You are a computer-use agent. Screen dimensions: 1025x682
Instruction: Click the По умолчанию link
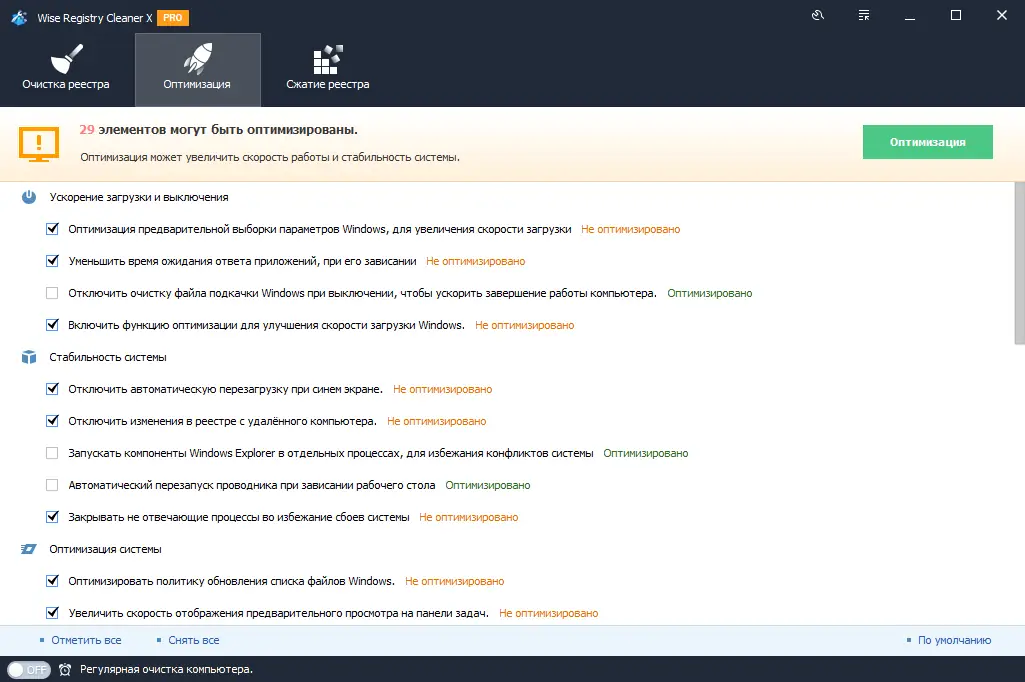pyautogui.click(x=954, y=640)
